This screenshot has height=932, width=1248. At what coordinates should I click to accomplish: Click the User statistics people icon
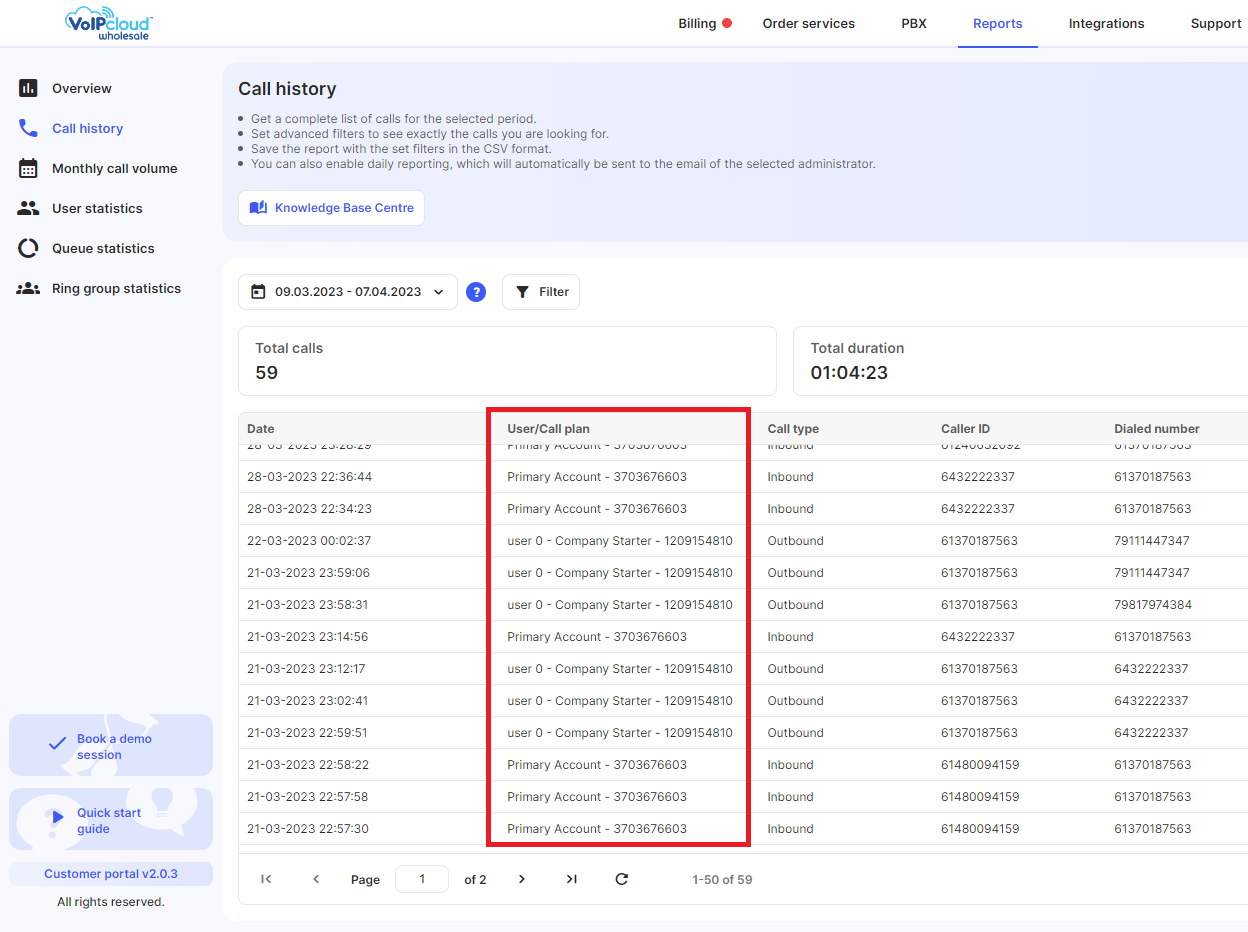point(28,208)
